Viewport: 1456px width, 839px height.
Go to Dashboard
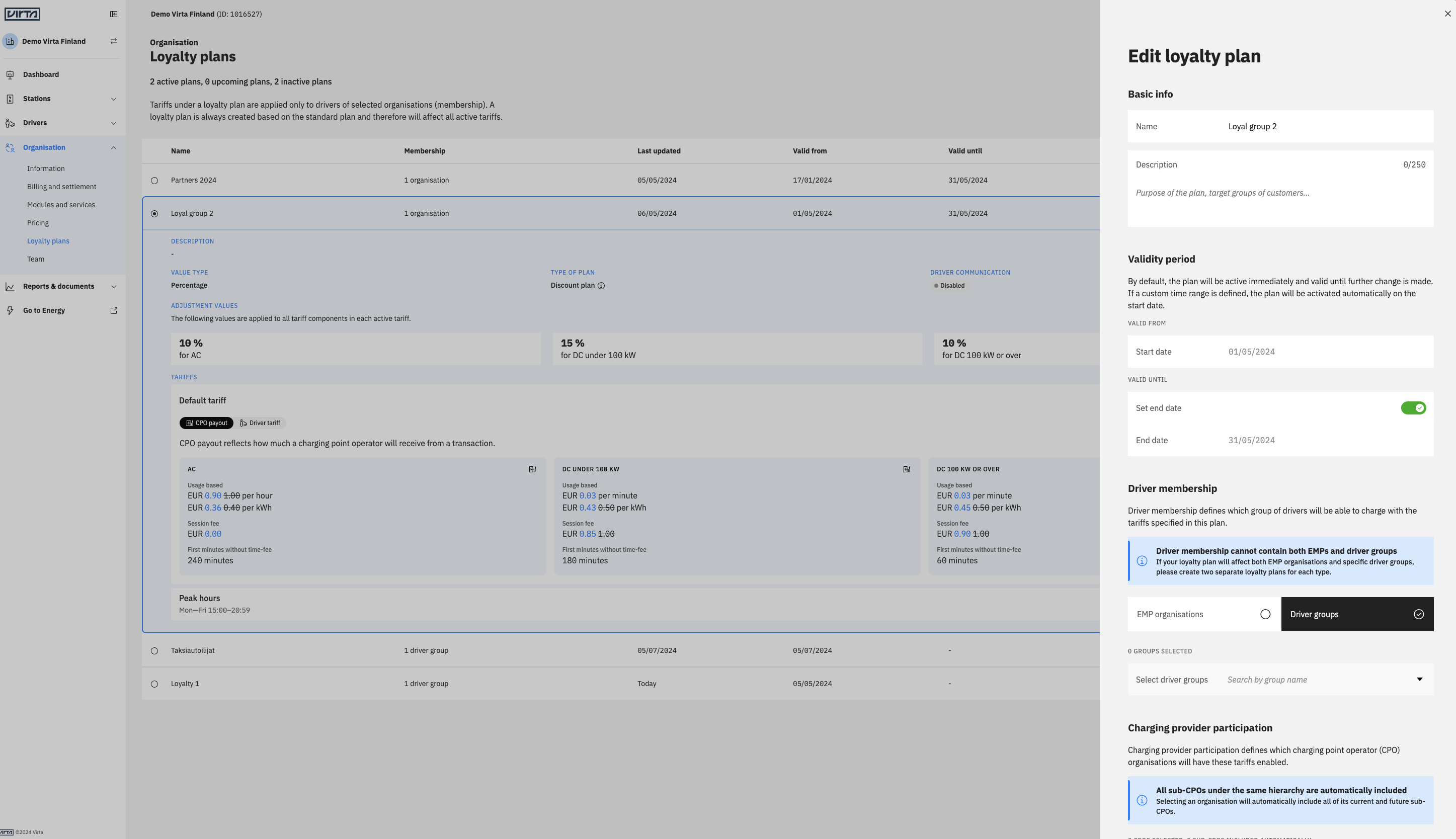tap(41, 74)
